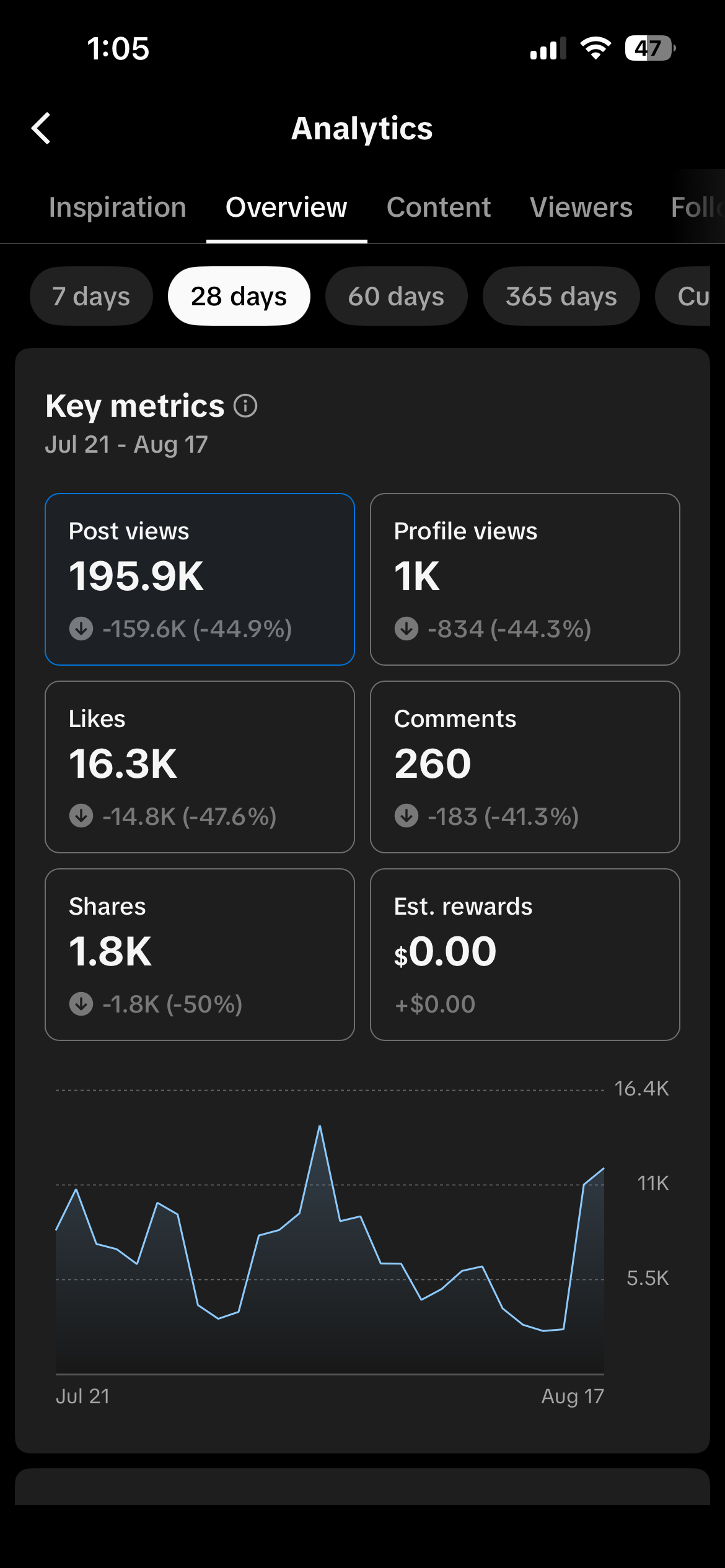Tap the down arrow icon under Comments
This screenshot has height=1568, width=725.
pos(406,816)
